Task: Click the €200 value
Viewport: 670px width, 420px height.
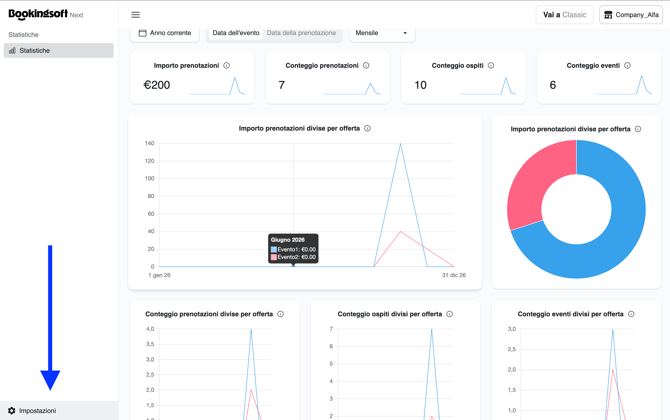Action: click(x=157, y=85)
